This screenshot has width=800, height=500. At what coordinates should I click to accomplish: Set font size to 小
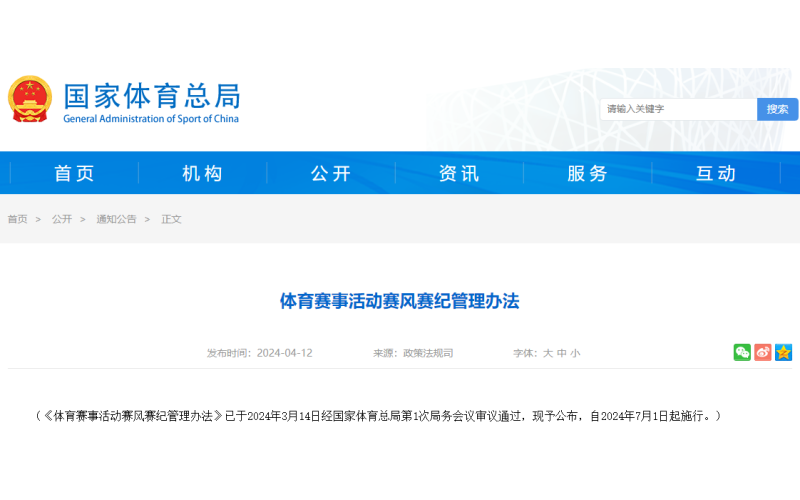point(575,353)
